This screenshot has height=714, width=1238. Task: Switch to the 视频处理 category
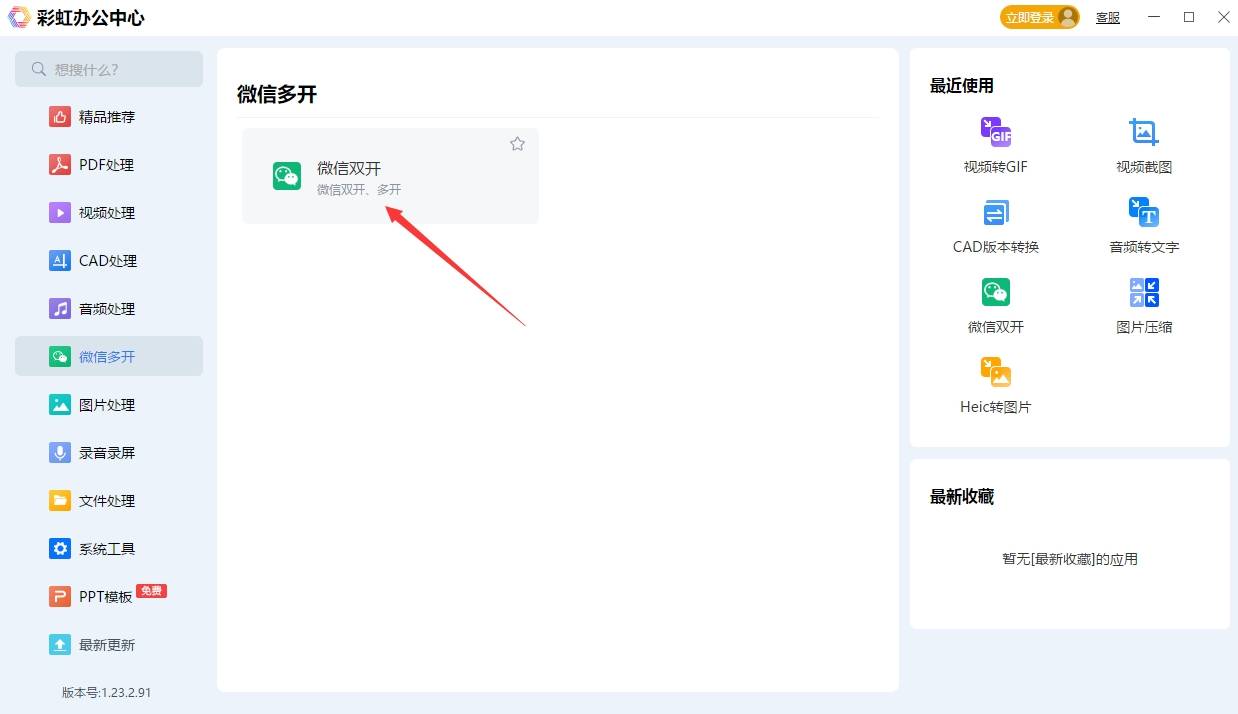[x=107, y=213]
